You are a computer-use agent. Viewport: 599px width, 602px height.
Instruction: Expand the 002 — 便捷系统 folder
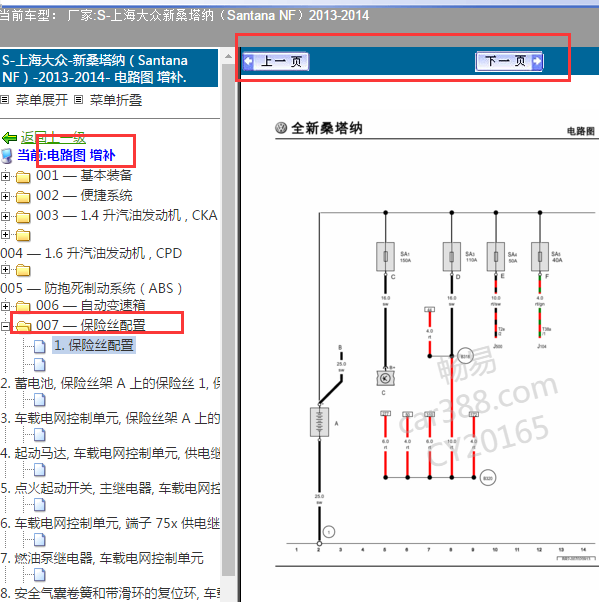pyautogui.click(x=5, y=196)
